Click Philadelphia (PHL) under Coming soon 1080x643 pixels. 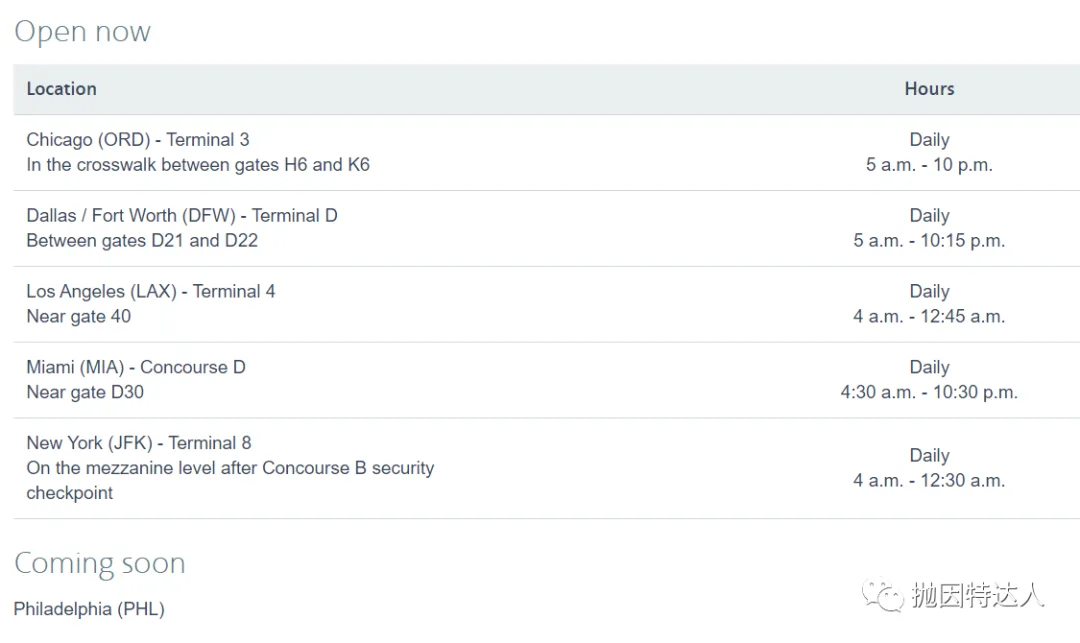tap(89, 609)
